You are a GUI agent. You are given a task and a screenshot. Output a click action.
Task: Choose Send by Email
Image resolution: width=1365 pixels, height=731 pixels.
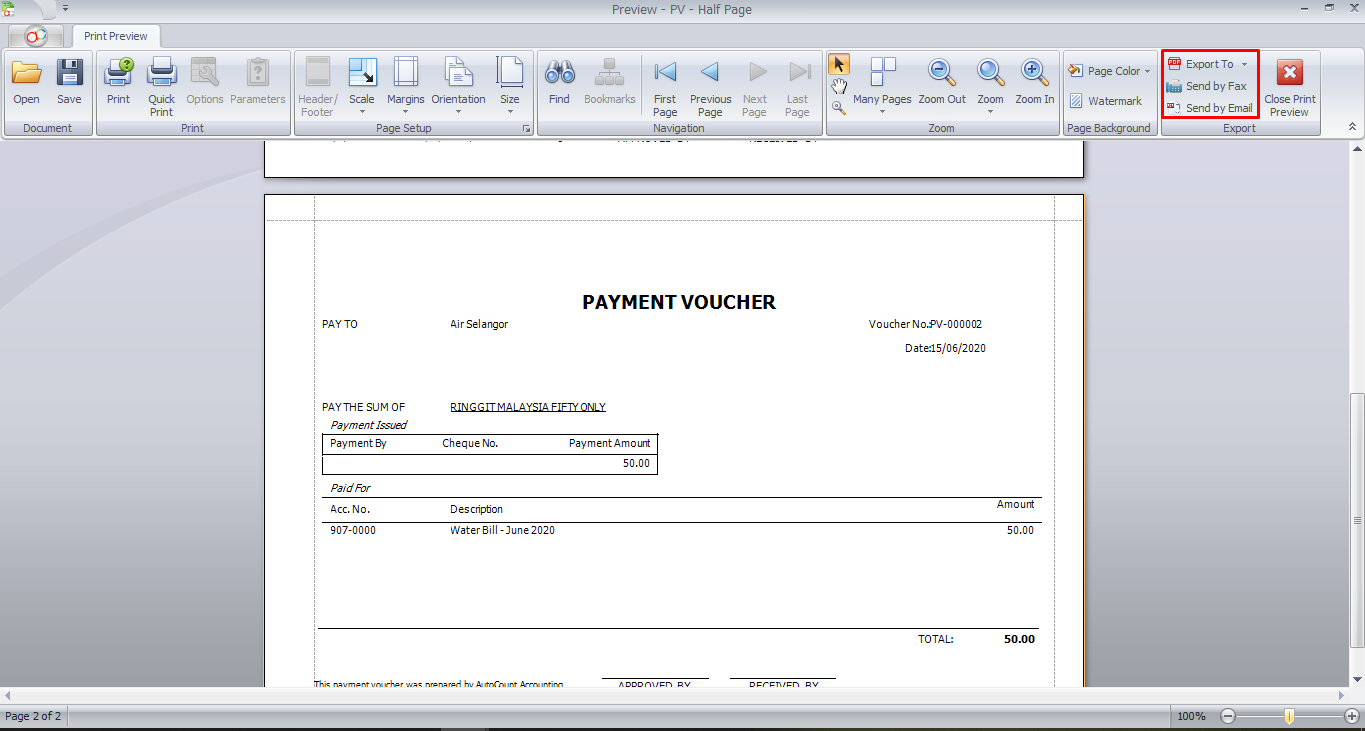click(x=1209, y=108)
